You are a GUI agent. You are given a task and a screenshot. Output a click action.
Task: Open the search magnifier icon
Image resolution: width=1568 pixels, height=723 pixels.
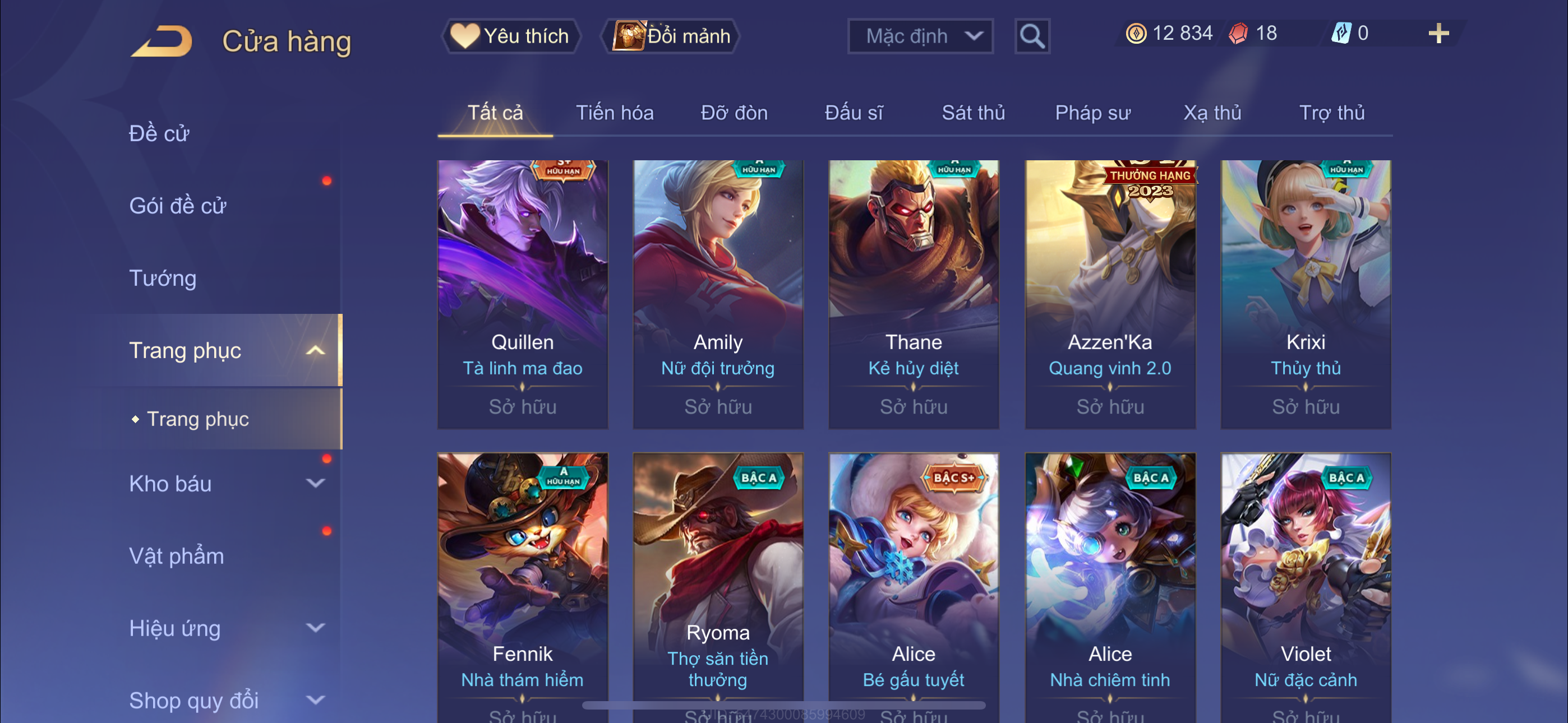point(1032,36)
